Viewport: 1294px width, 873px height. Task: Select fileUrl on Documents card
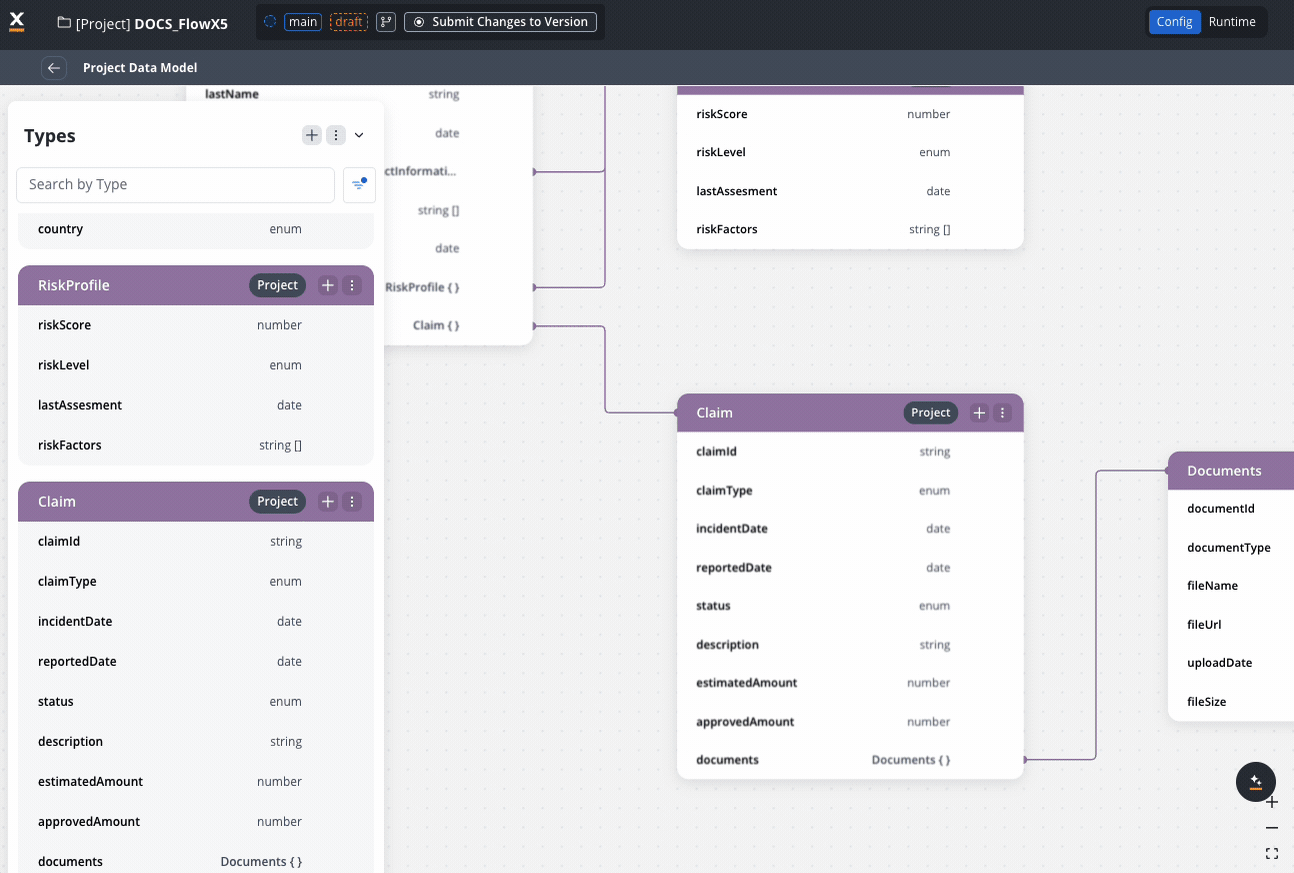(1231, 625)
